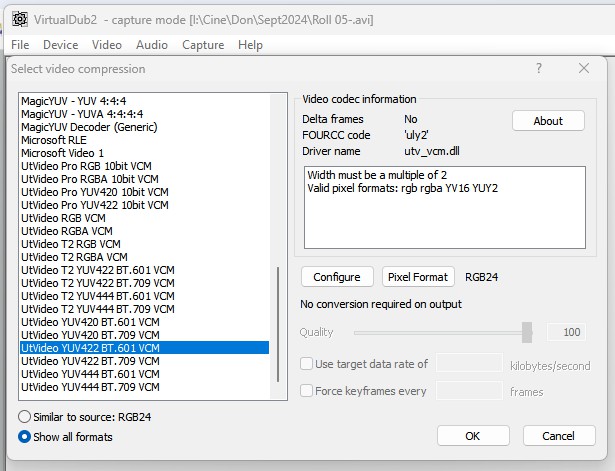This screenshot has height=471, width=615.
Task: Click the VirtualDub2 gear app icon
Action: [19, 19]
